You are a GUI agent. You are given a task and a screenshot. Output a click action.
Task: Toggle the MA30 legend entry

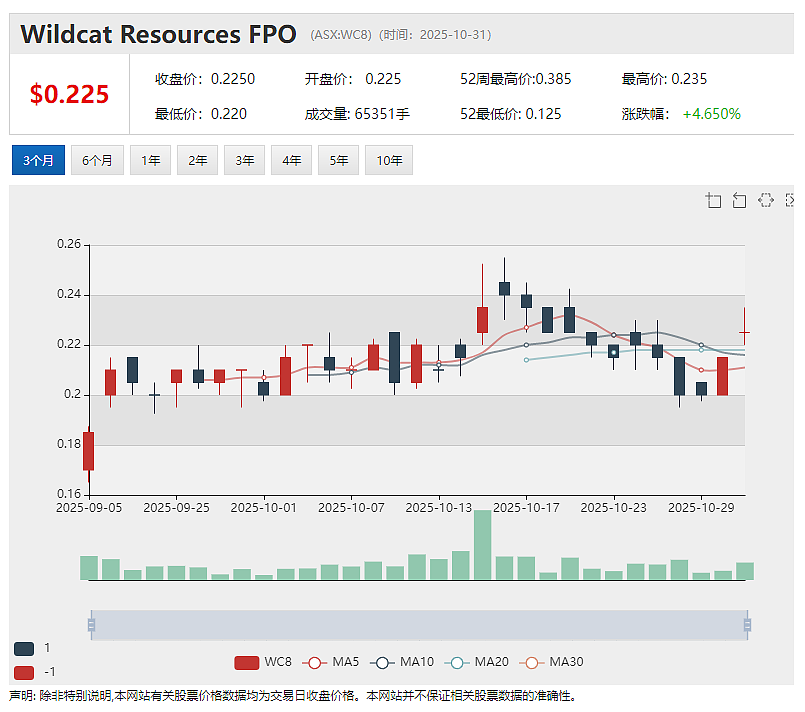[x=551, y=662]
